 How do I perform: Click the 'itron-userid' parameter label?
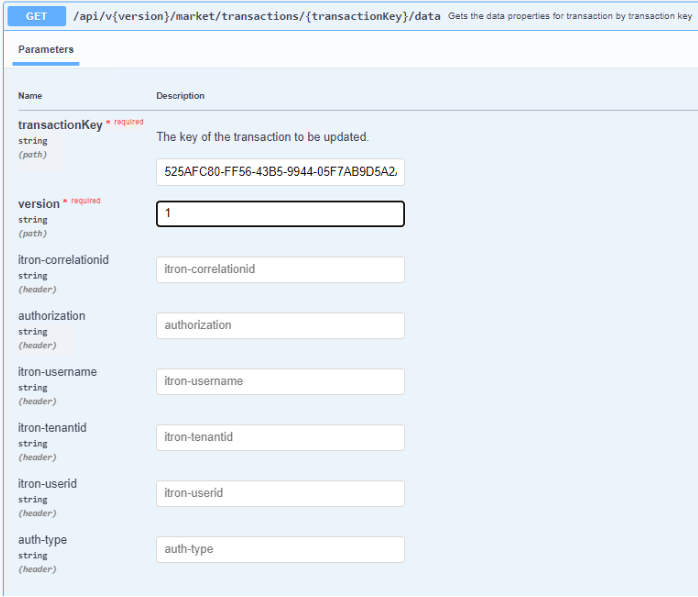47,483
